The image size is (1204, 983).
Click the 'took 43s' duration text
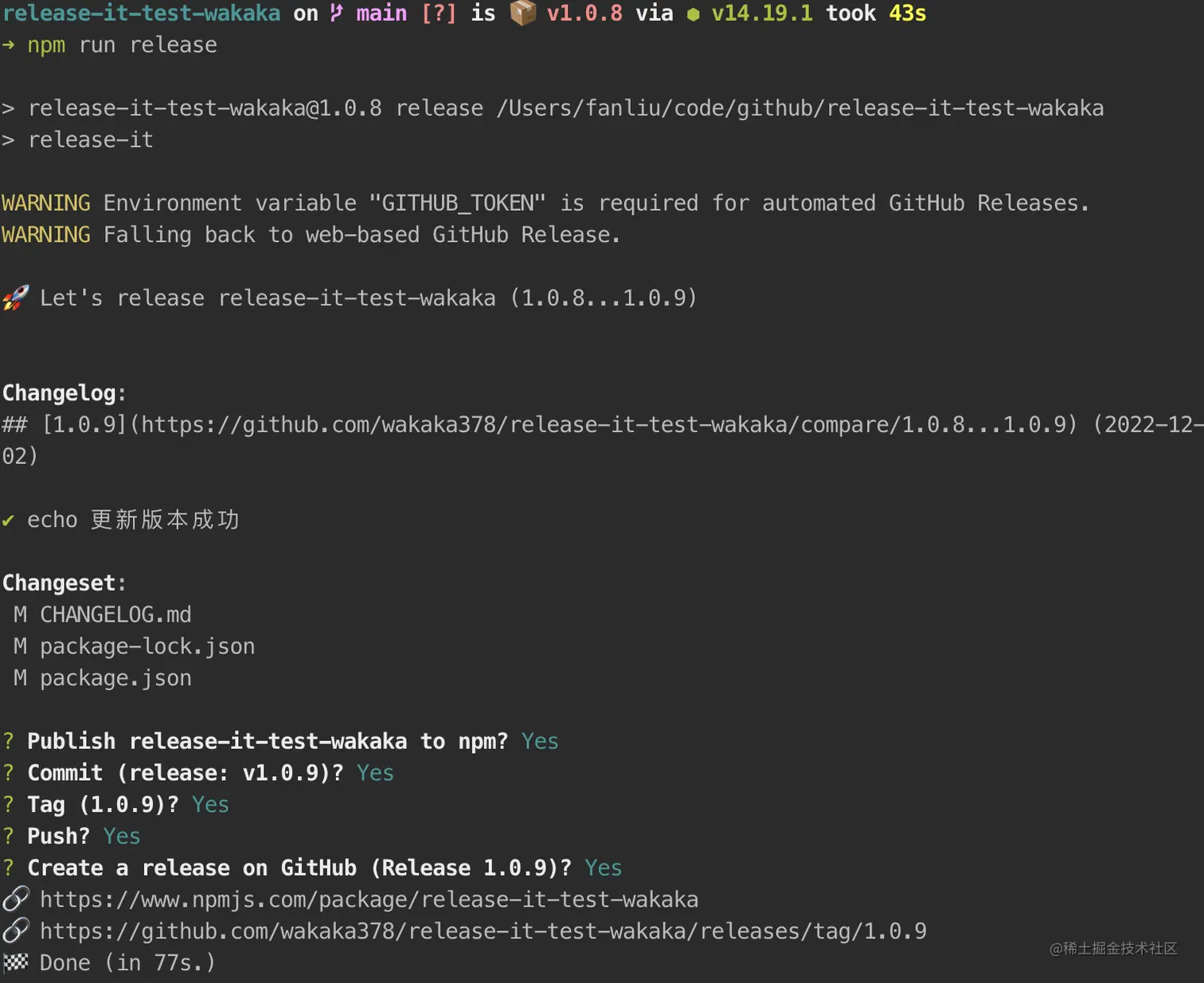pyautogui.click(x=876, y=13)
